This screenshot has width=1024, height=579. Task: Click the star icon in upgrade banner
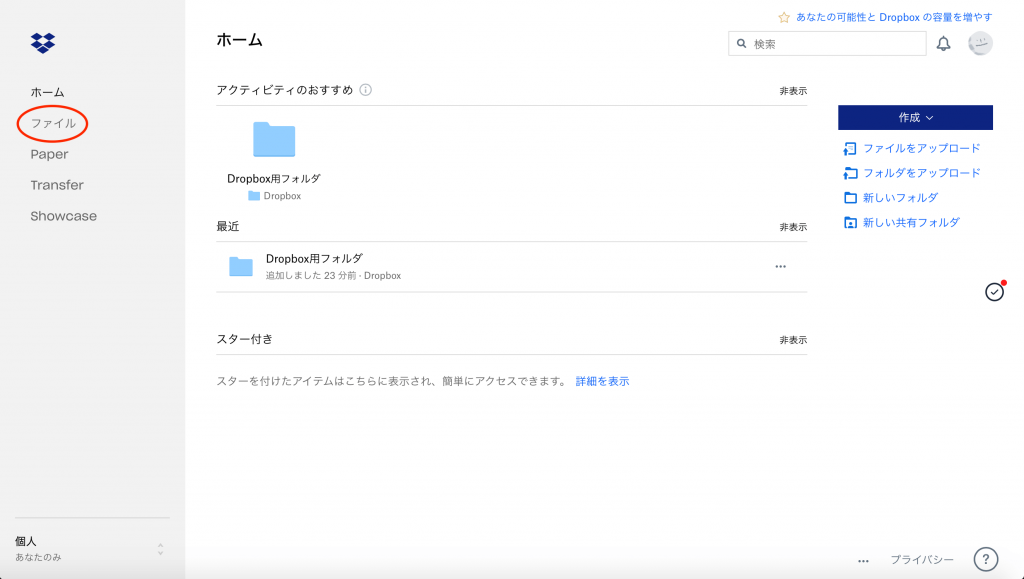[784, 18]
